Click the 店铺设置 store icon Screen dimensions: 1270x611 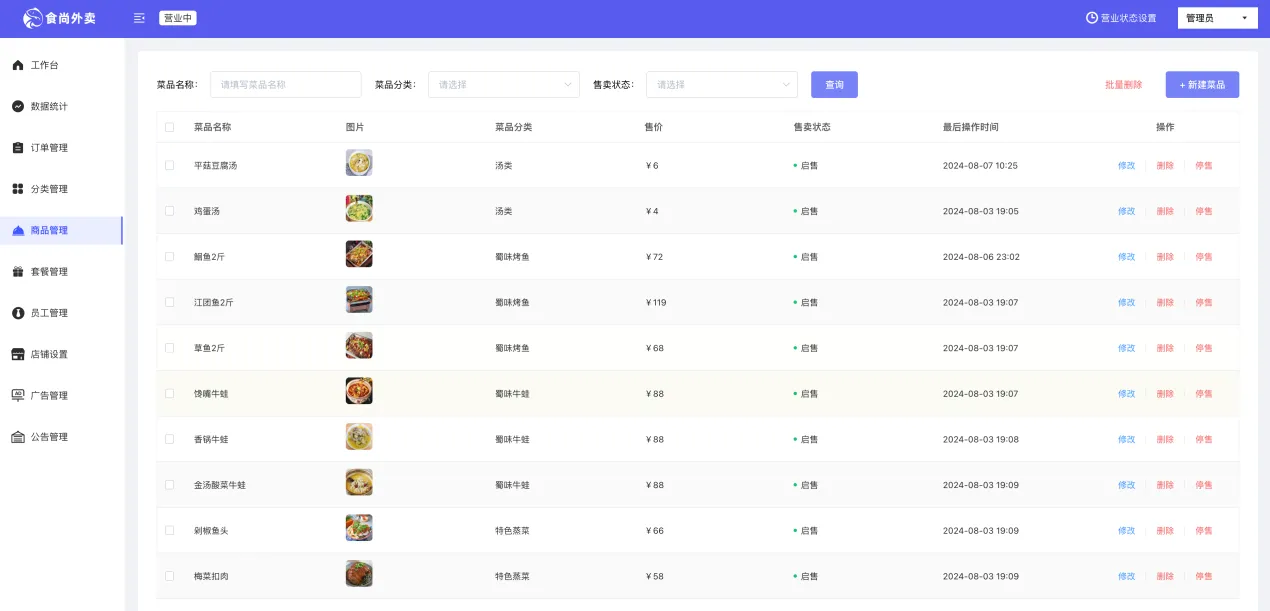click(18, 354)
